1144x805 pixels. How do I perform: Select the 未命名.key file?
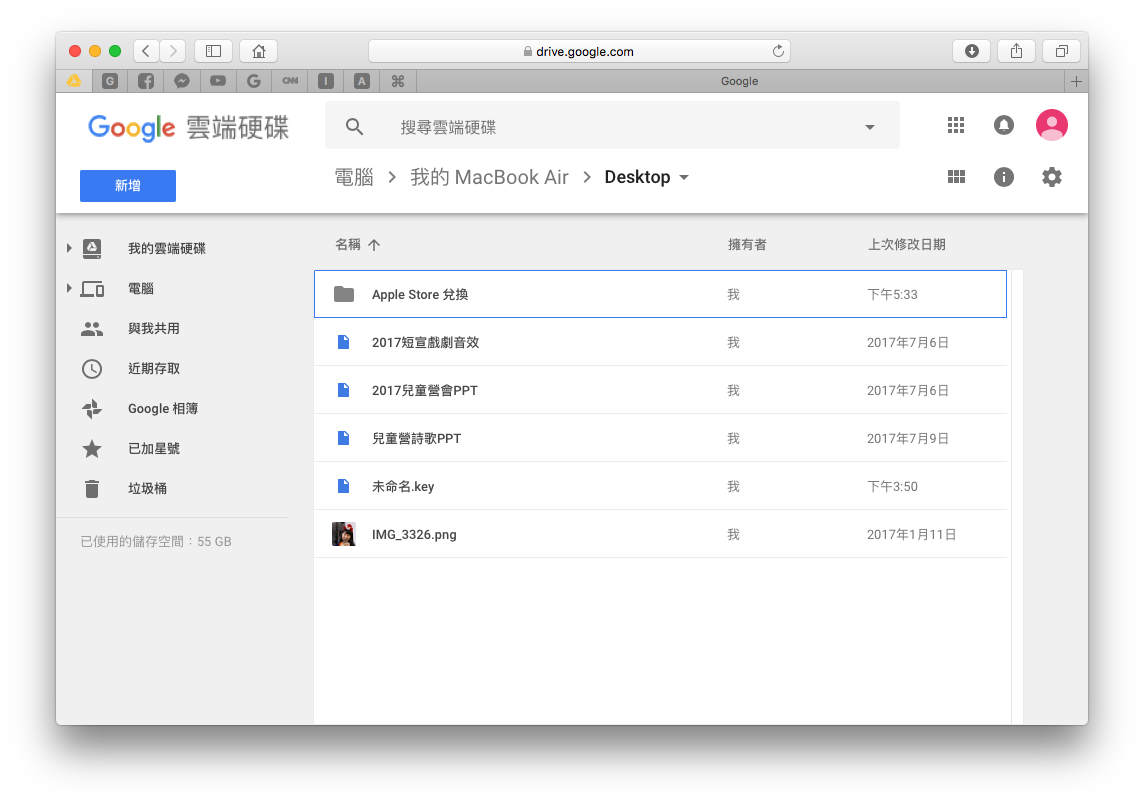click(x=660, y=486)
